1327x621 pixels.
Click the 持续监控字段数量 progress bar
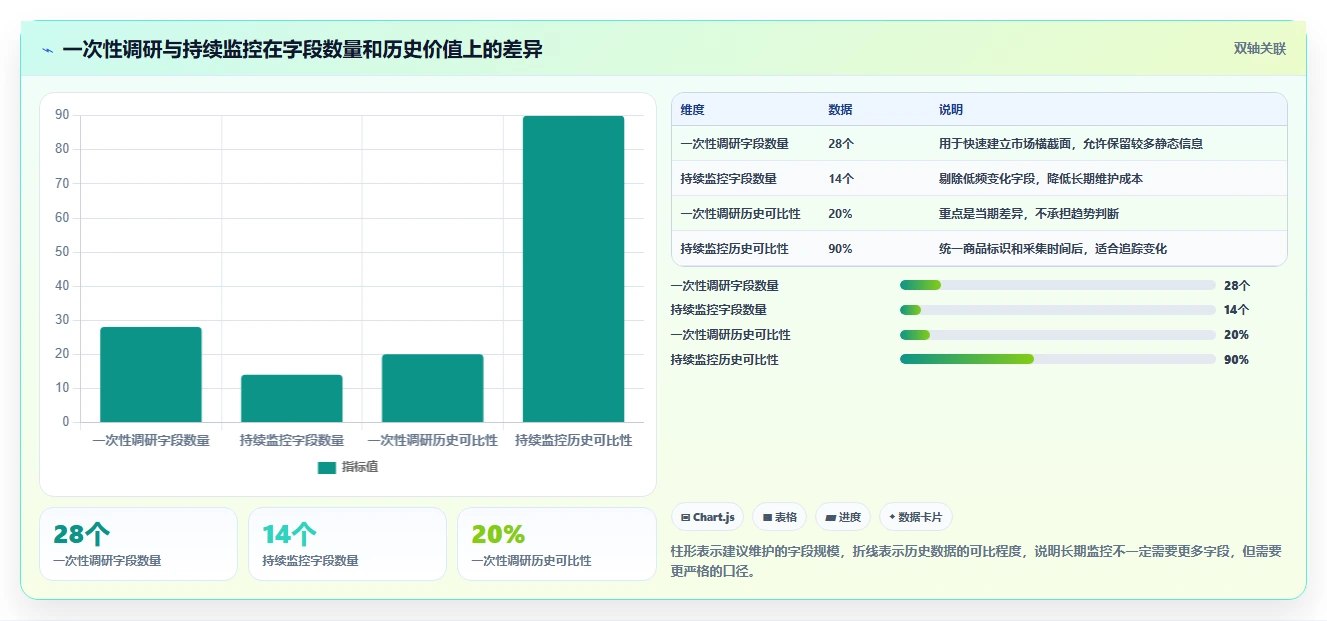1058,310
